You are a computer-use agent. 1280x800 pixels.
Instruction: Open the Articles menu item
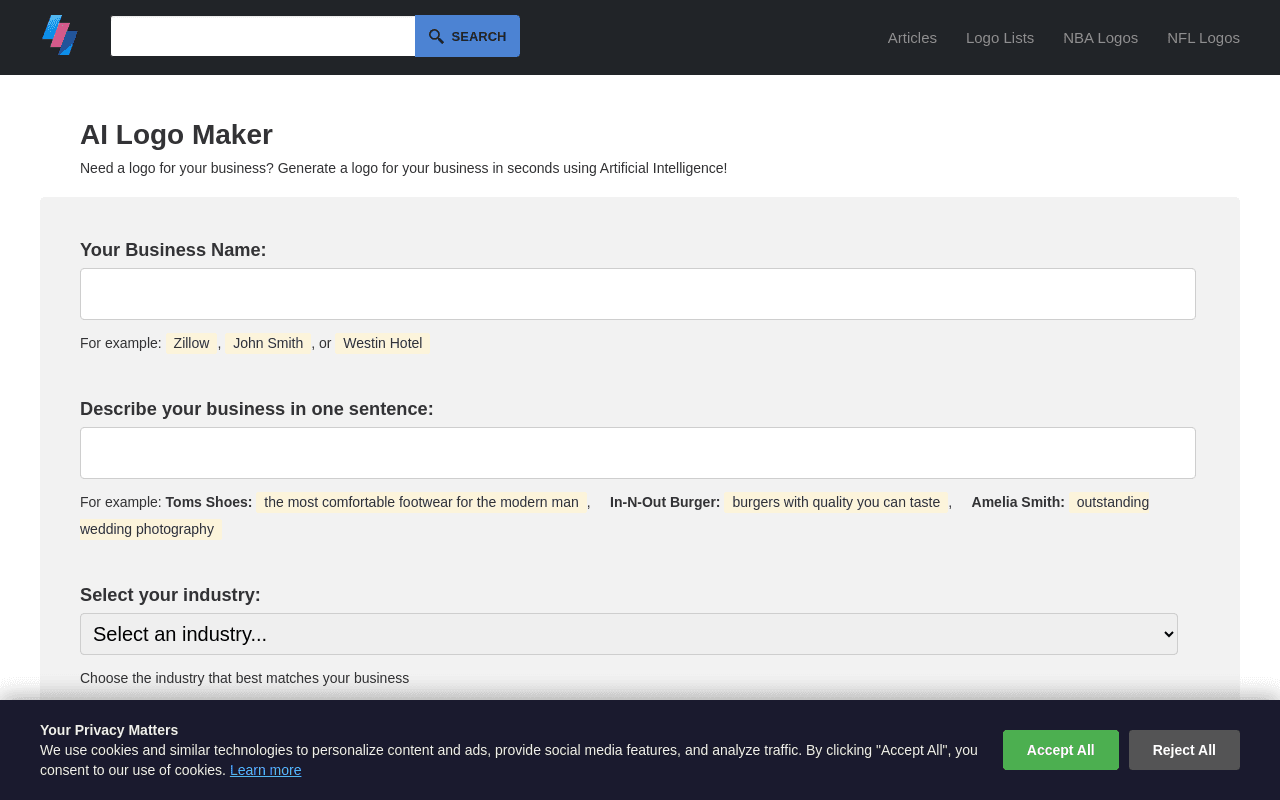click(912, 38)
